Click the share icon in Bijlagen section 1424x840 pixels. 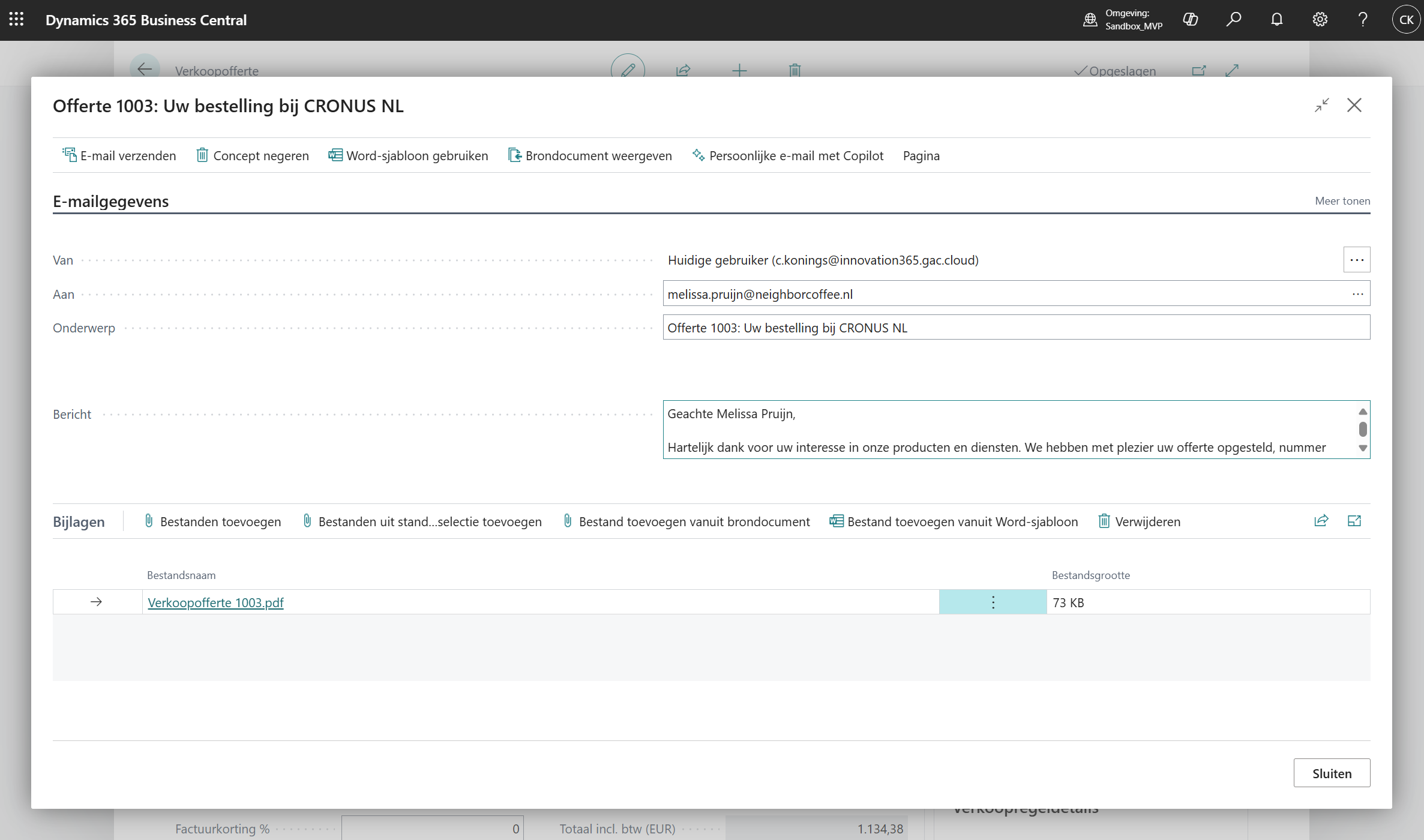click(1321, 521)
